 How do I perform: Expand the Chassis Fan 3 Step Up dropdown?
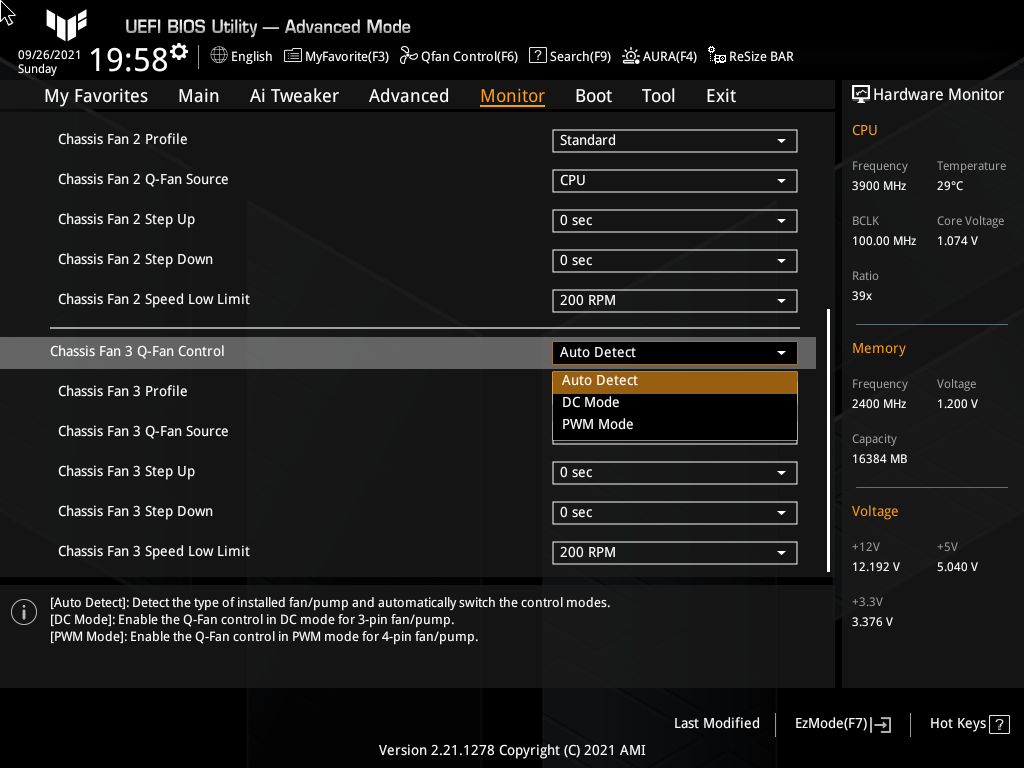(x=674, y=472)
